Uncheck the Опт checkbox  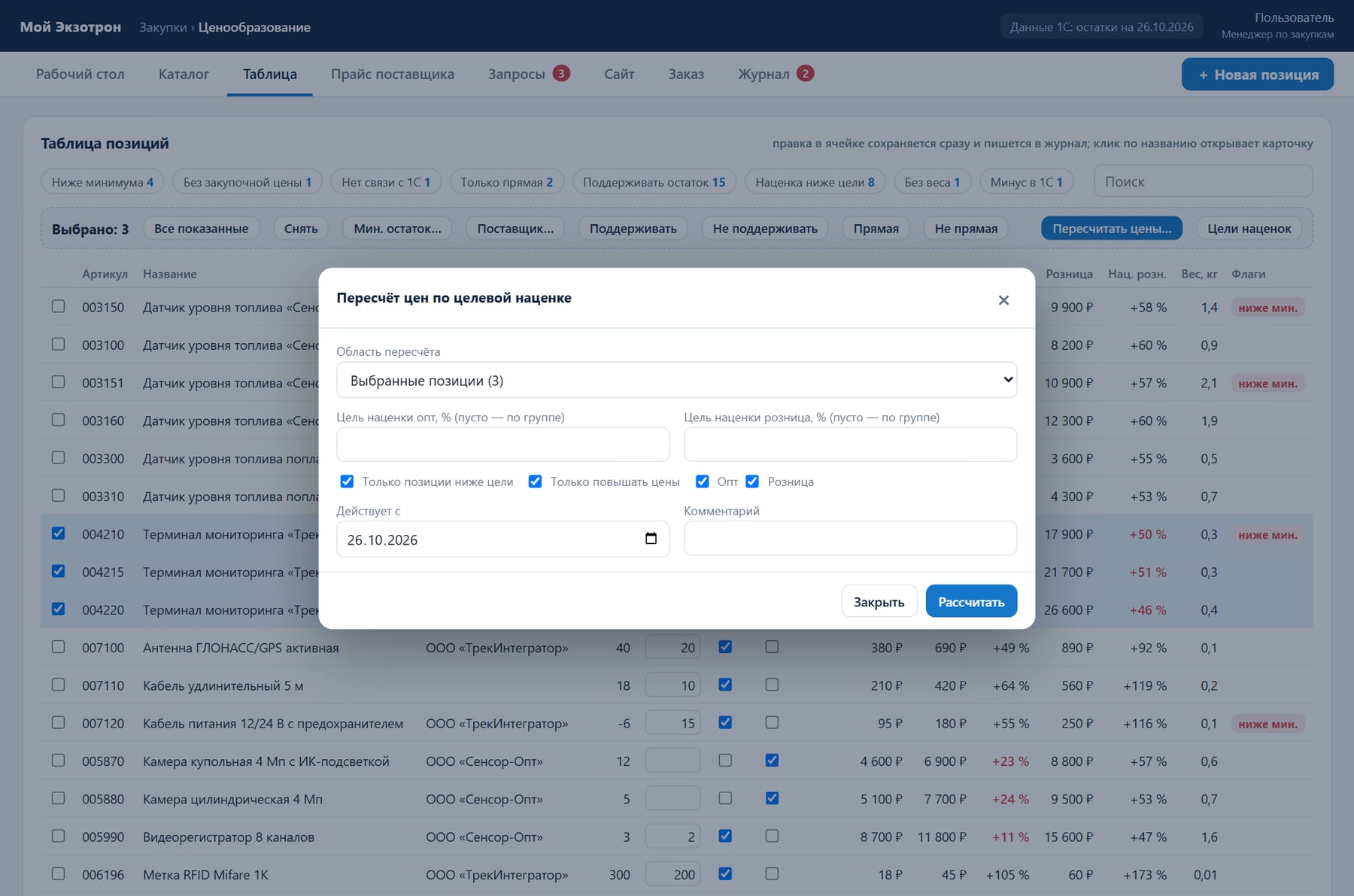(x=702, y=481)
